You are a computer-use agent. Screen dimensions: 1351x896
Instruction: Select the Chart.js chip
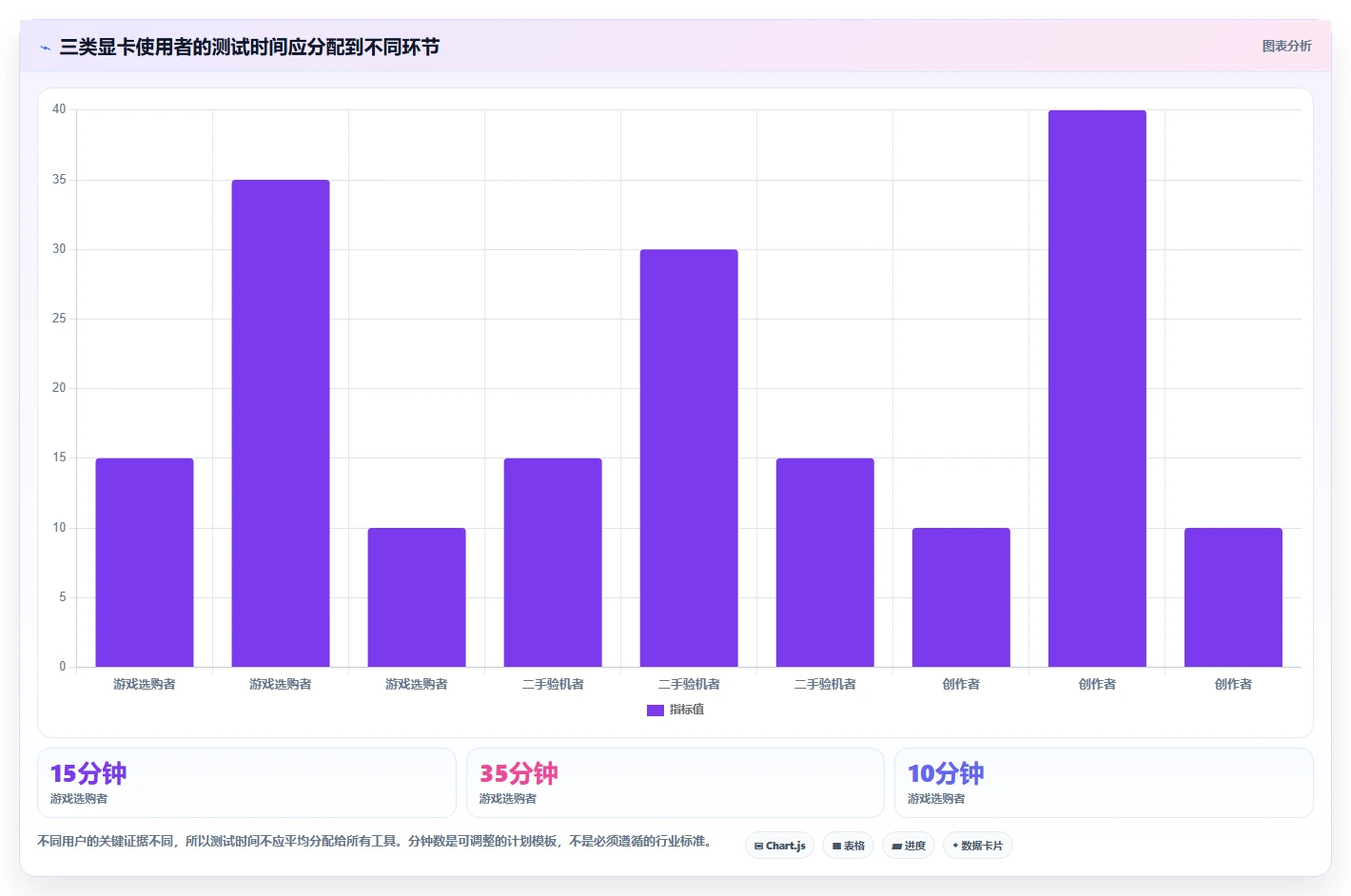click(779, 846)
